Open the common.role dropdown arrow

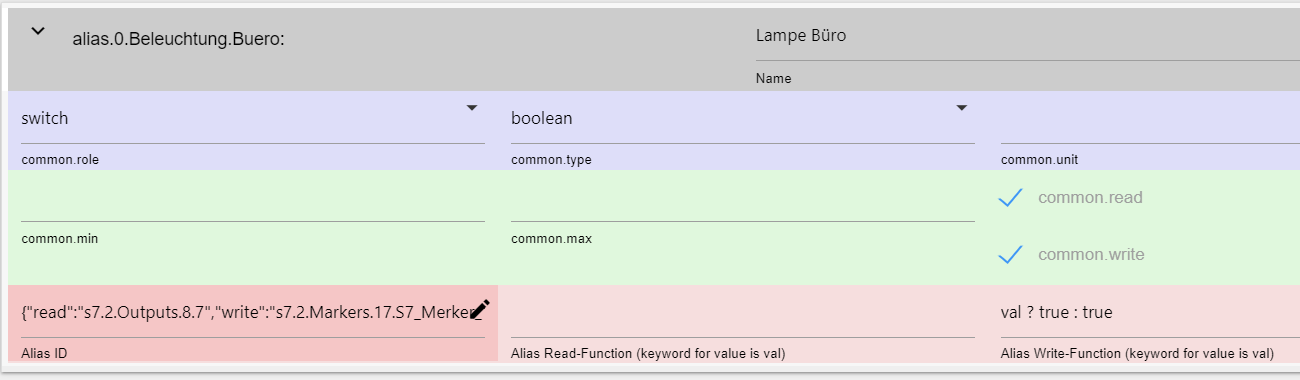[472, 108]
